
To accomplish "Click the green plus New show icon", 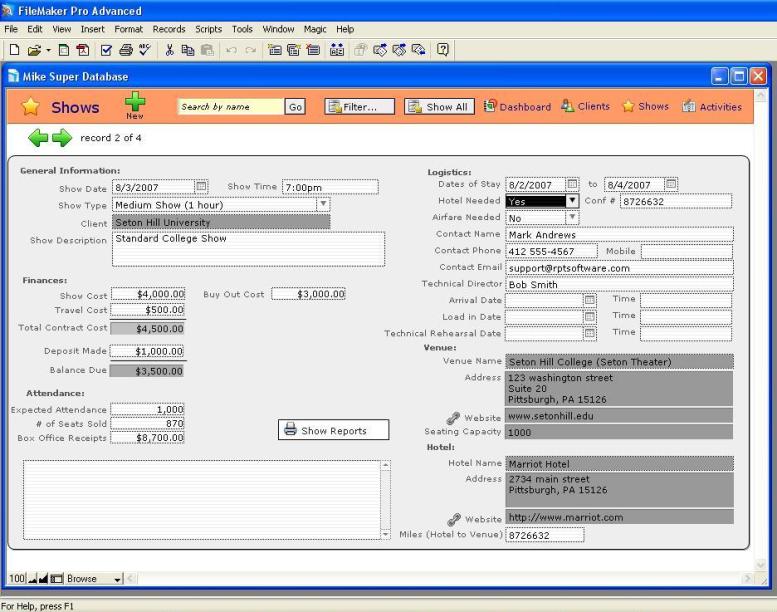I will point(135,102).
